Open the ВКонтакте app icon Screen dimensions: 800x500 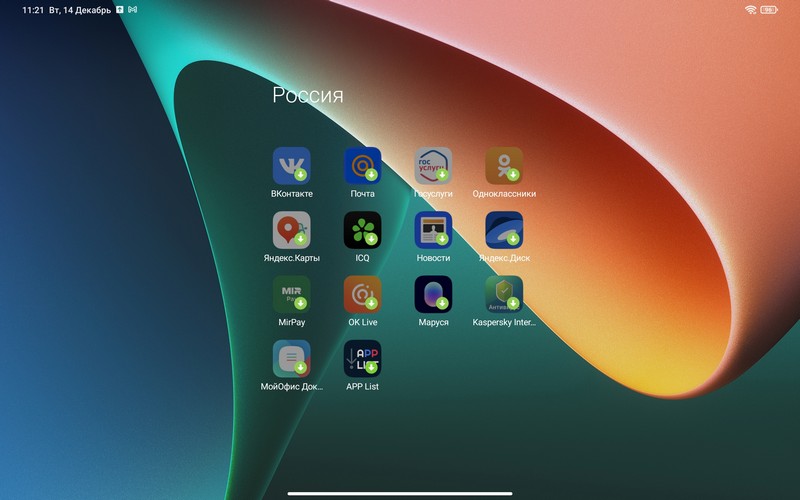(x=291, y=166)
